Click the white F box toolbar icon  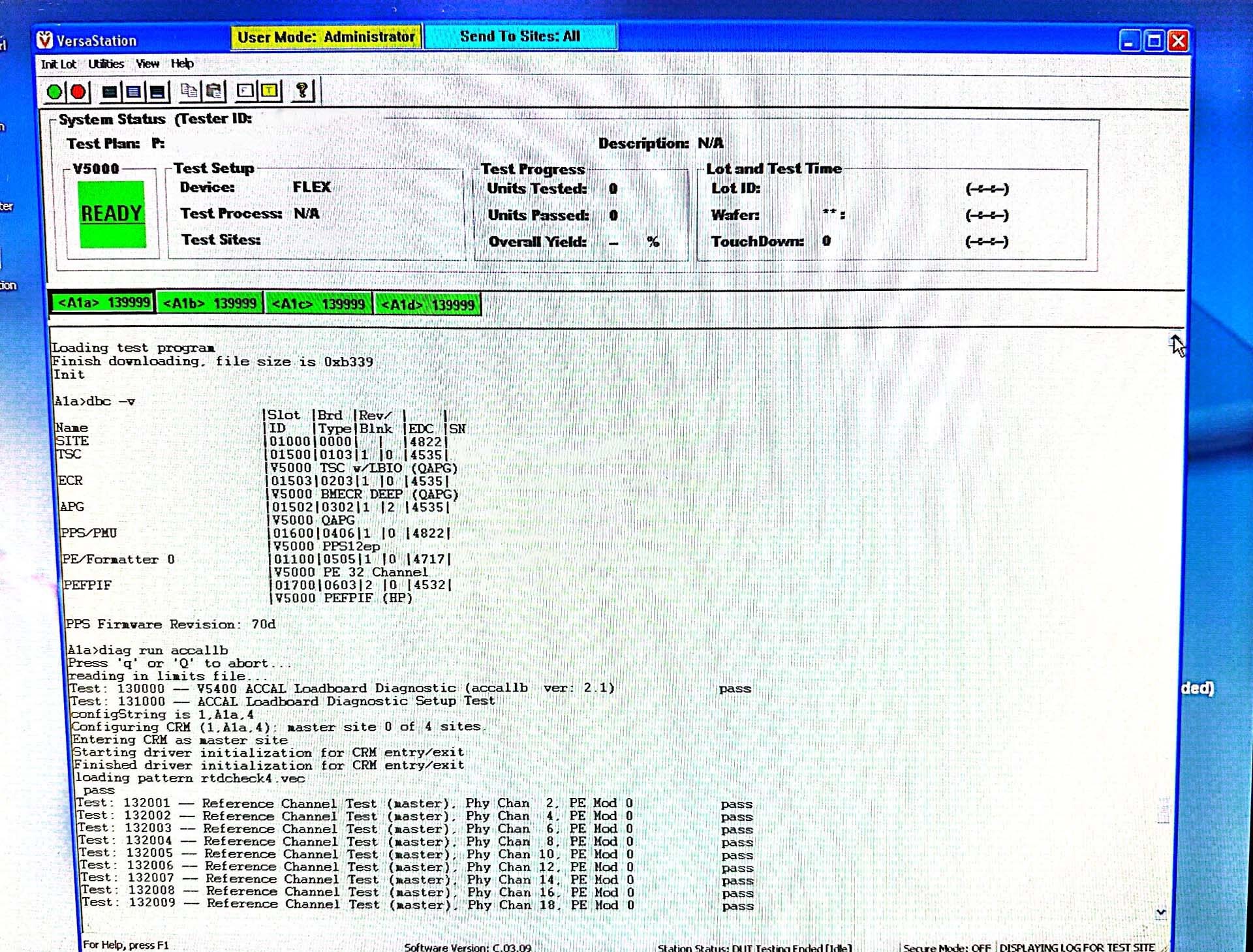pos(245,91)
